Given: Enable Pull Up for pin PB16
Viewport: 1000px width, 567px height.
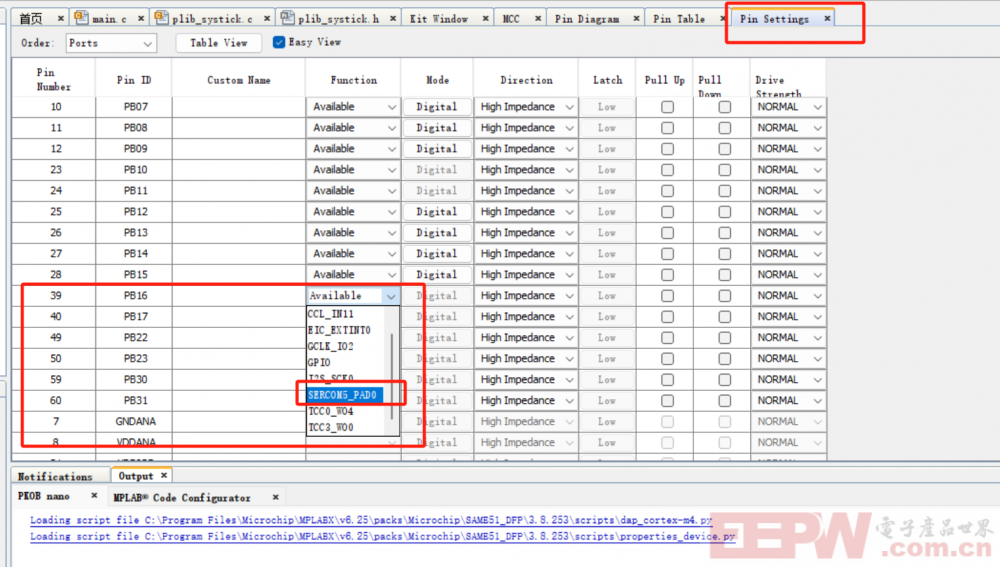Looking at the screenshot, I should pyautogui.click(x=667, y=296).
